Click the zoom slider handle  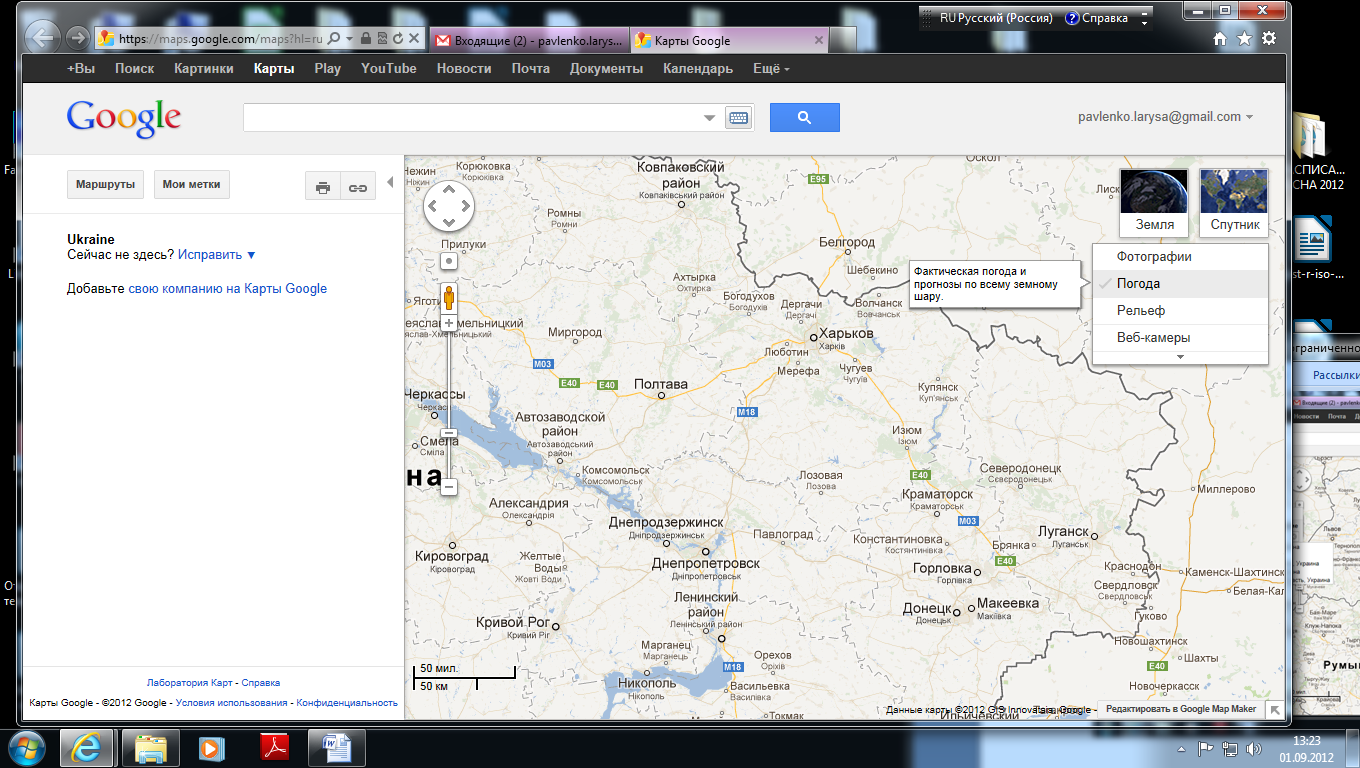point(449,433)
